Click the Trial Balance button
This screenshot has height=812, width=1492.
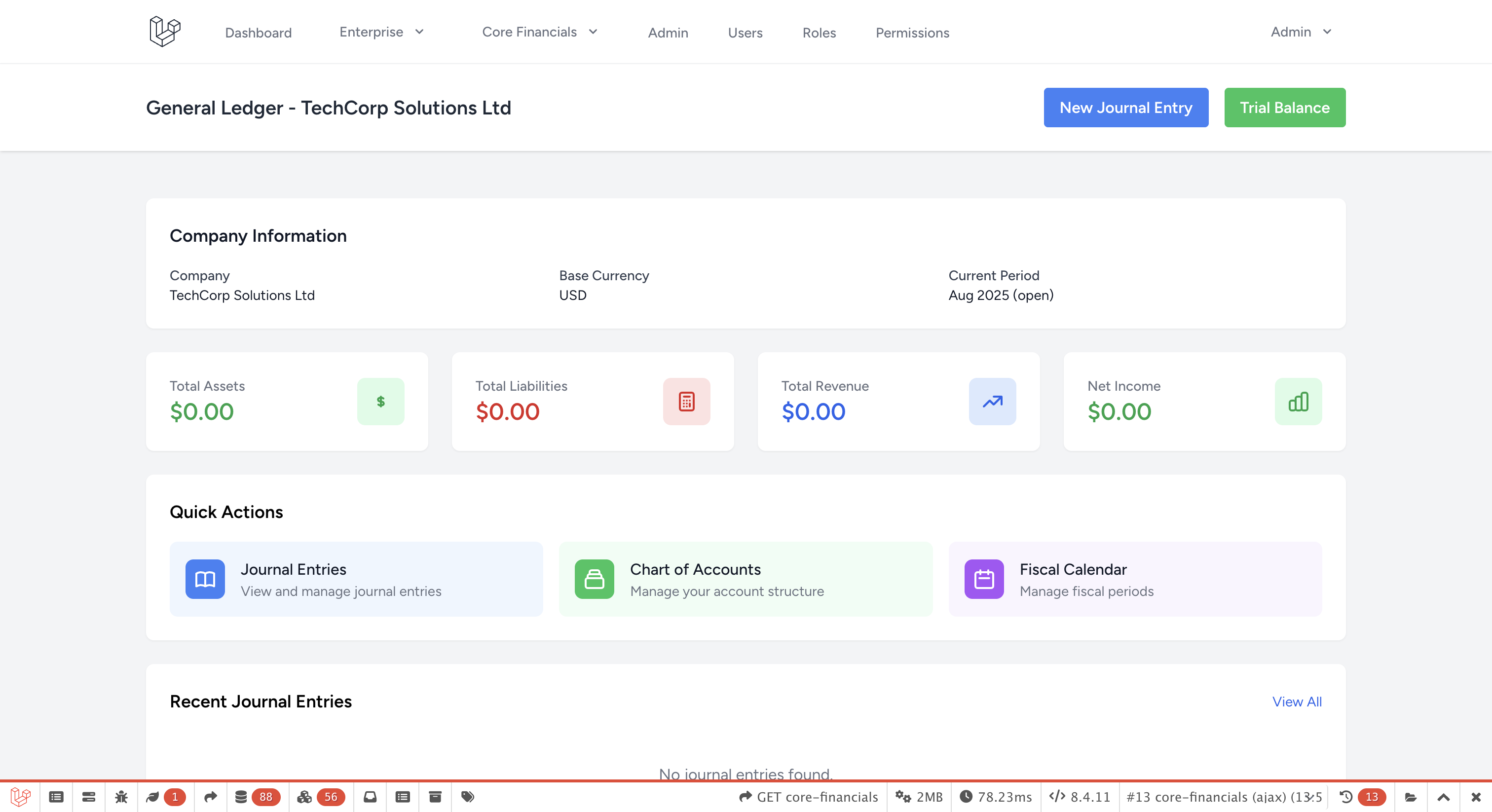(1285, 107)
